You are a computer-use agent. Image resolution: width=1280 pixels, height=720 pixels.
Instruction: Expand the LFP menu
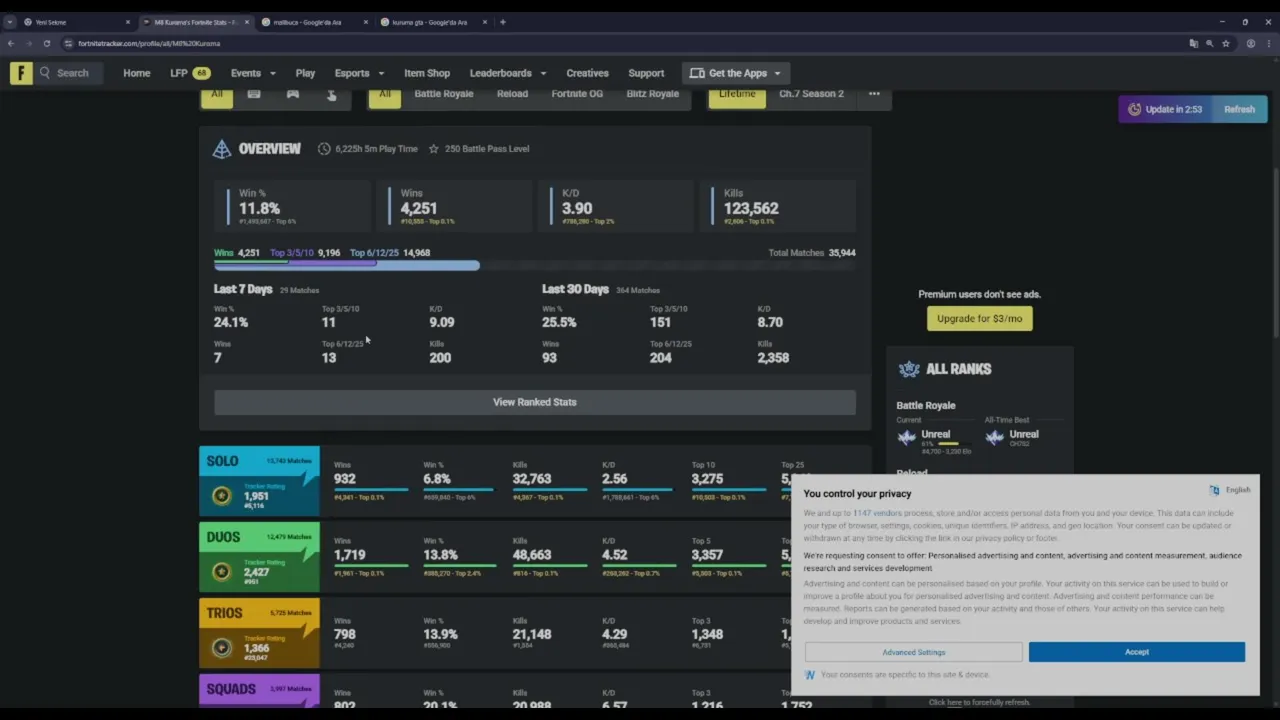[190, 73]
